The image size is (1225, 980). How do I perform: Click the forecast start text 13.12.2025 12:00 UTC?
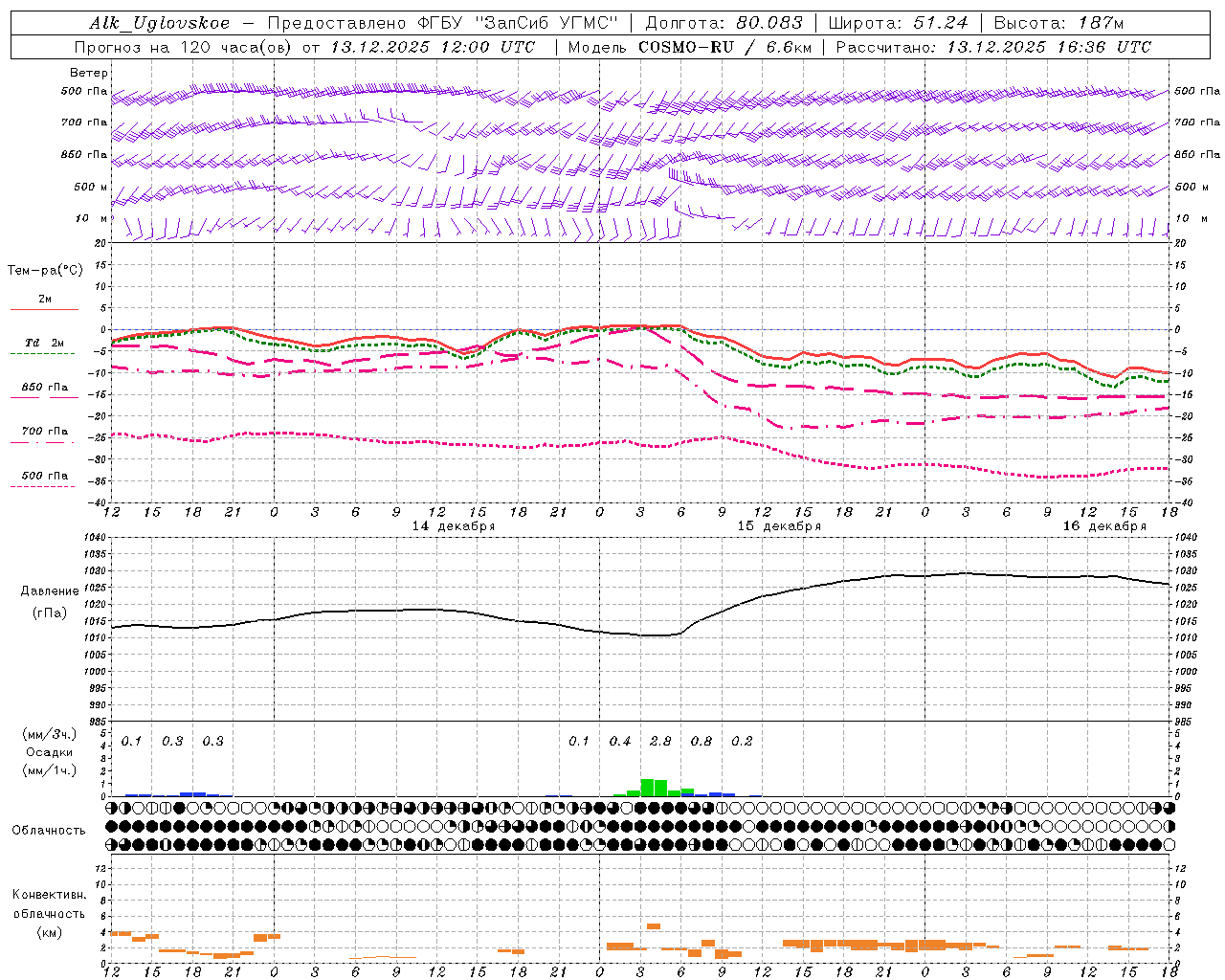[433, 47]
